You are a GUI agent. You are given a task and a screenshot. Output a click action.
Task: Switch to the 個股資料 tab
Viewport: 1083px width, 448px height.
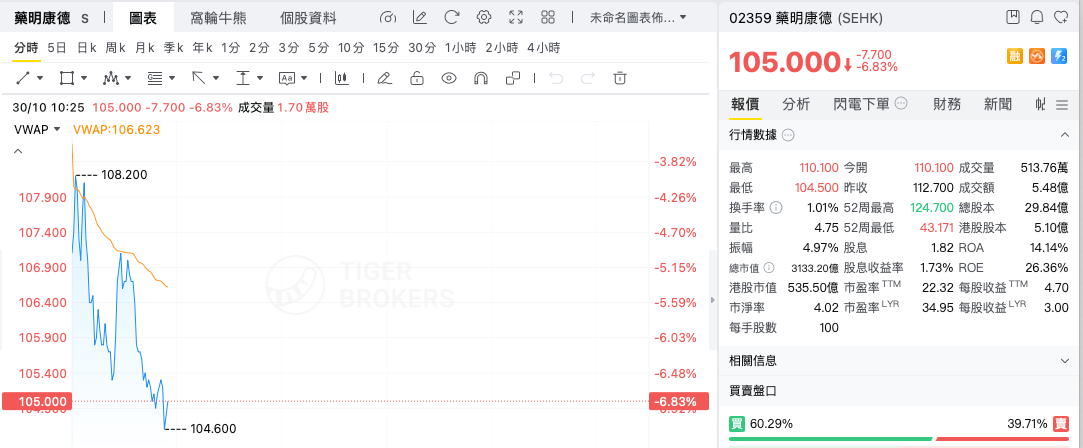(309, 18)
